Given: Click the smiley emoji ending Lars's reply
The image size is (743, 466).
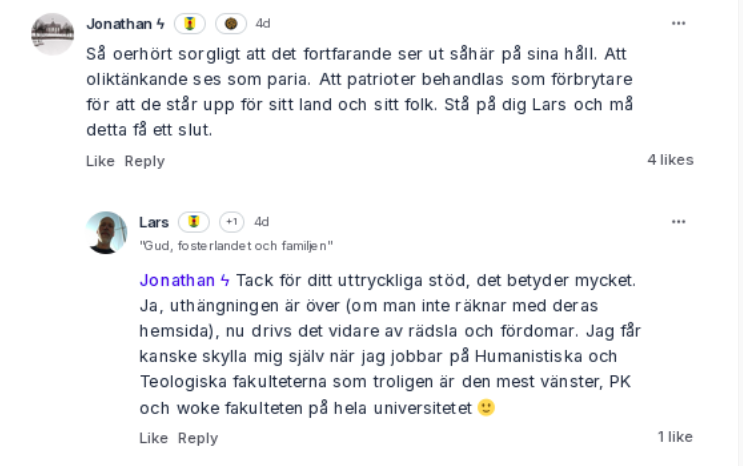Looking at the screenshot, I should pyautogui.click(x=486, y=408).
